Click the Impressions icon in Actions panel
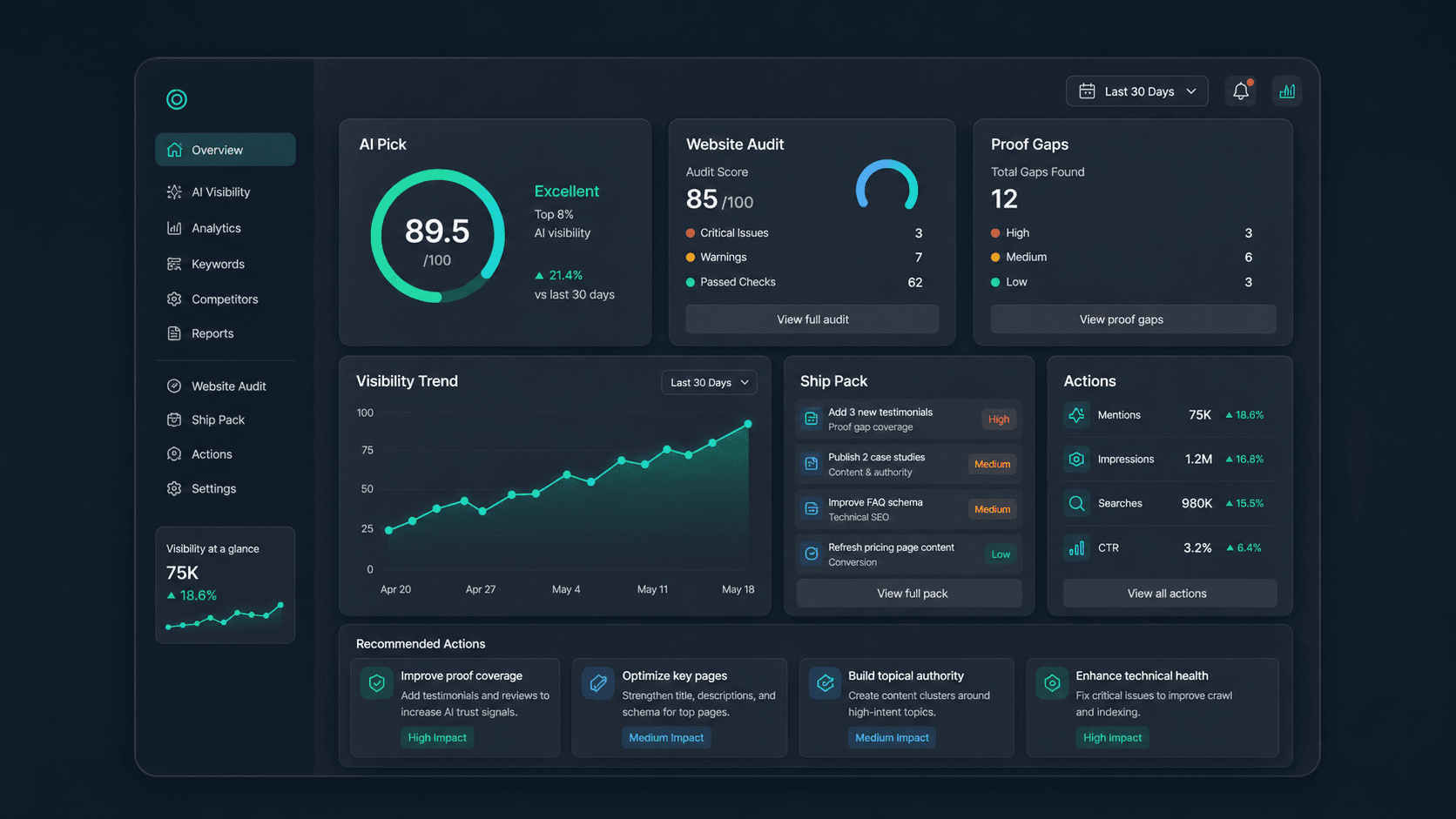 1076,459
